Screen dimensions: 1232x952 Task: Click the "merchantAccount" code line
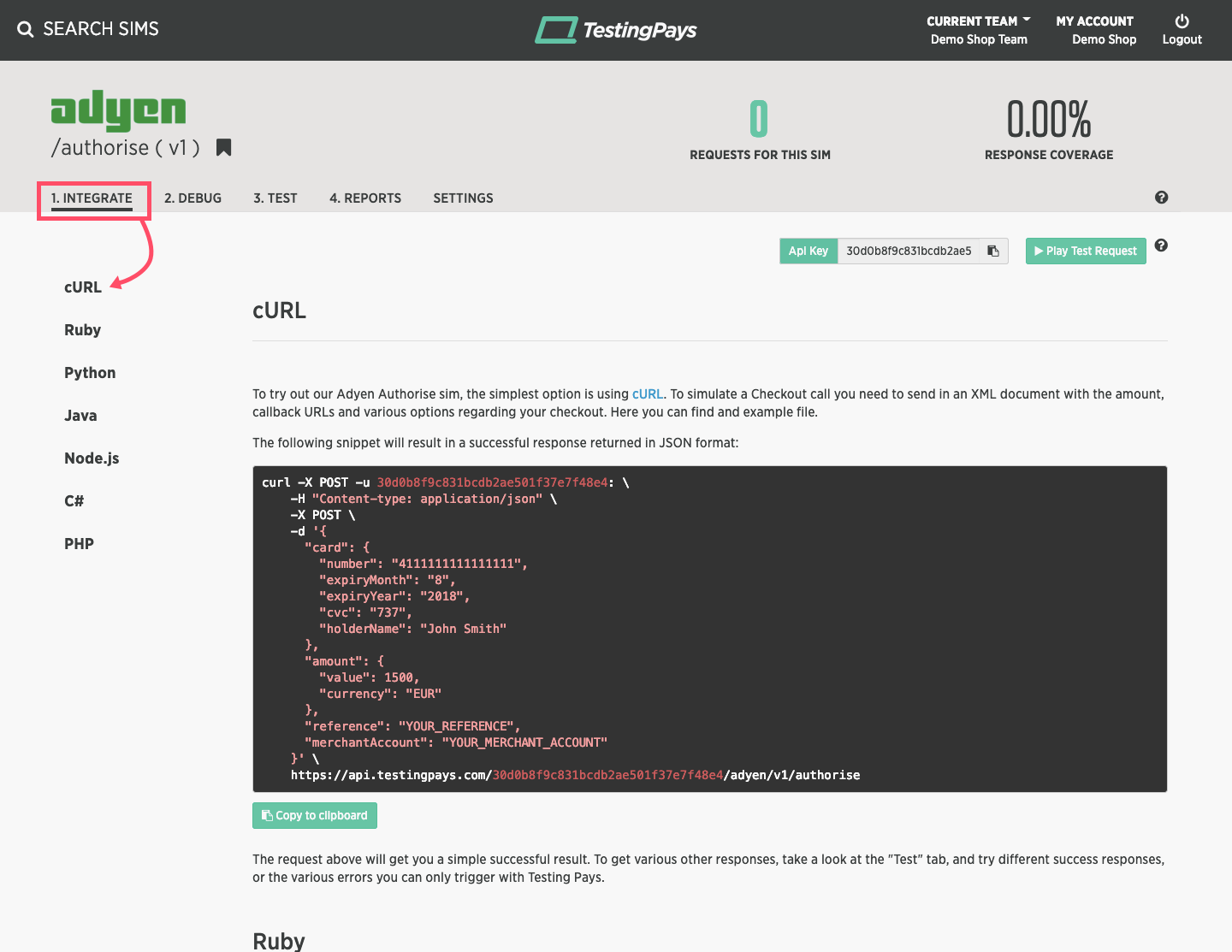pyautogui.click(x=456, y=742)
